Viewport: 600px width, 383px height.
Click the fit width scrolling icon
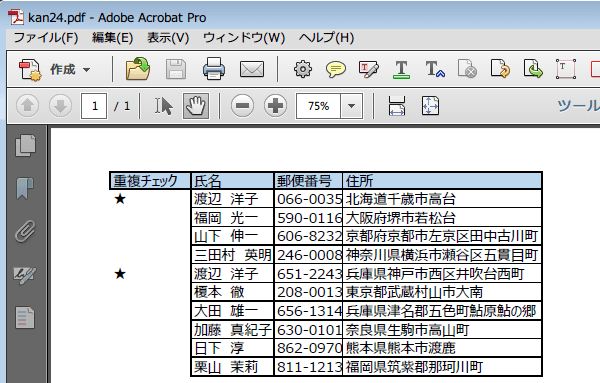(x=397, y=106)
